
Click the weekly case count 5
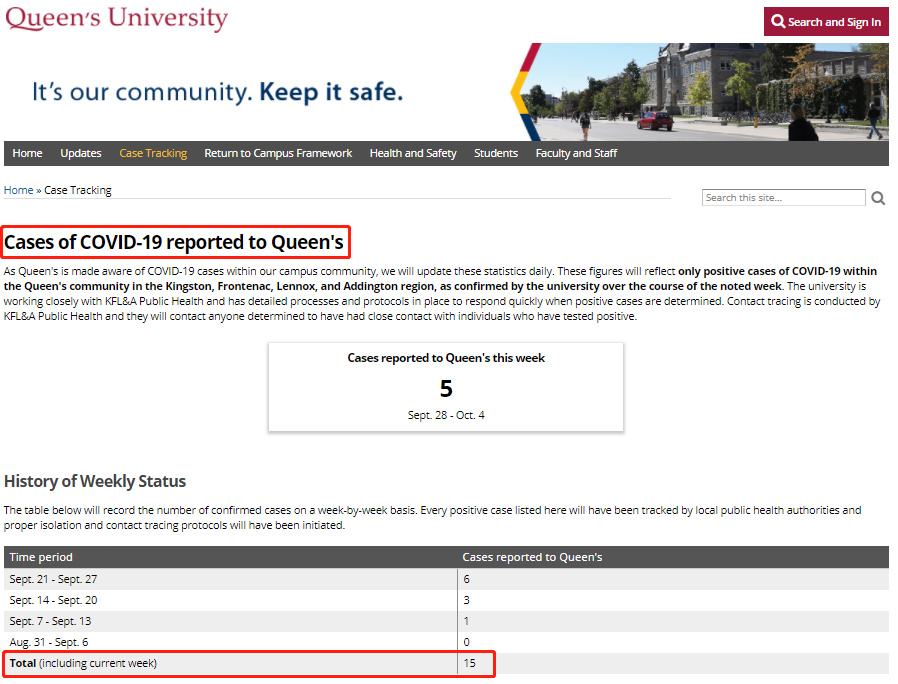(446, 388)
